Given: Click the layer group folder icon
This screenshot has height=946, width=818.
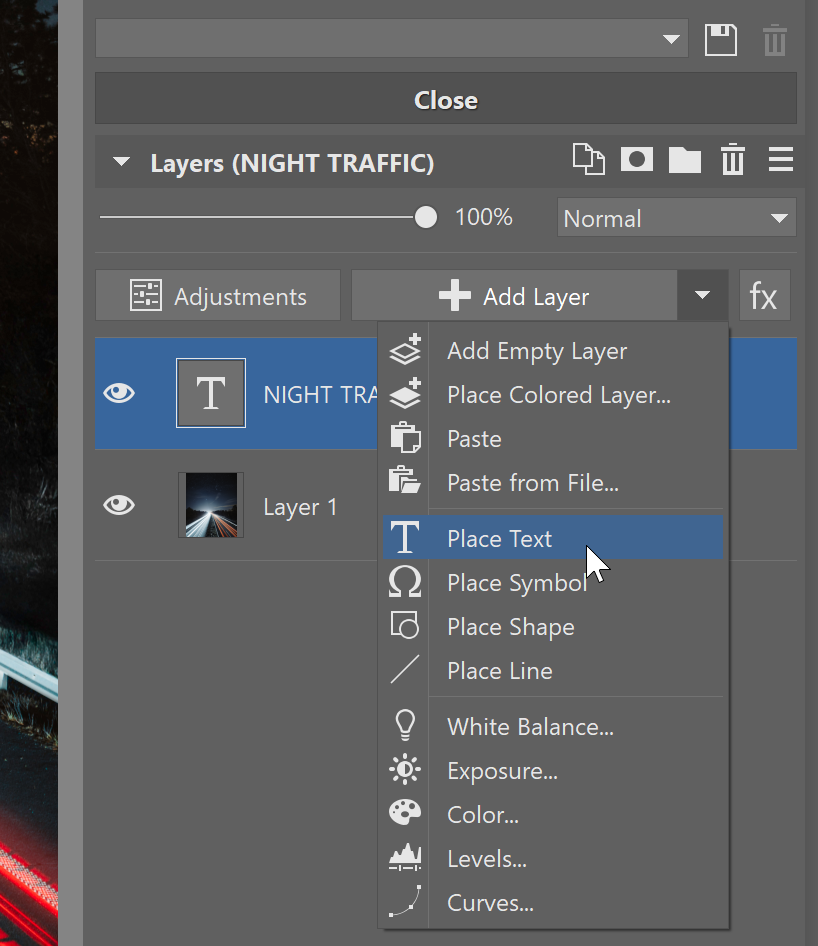Looking at the screenshot, I should pyautogui.click(x=685, y=160).
